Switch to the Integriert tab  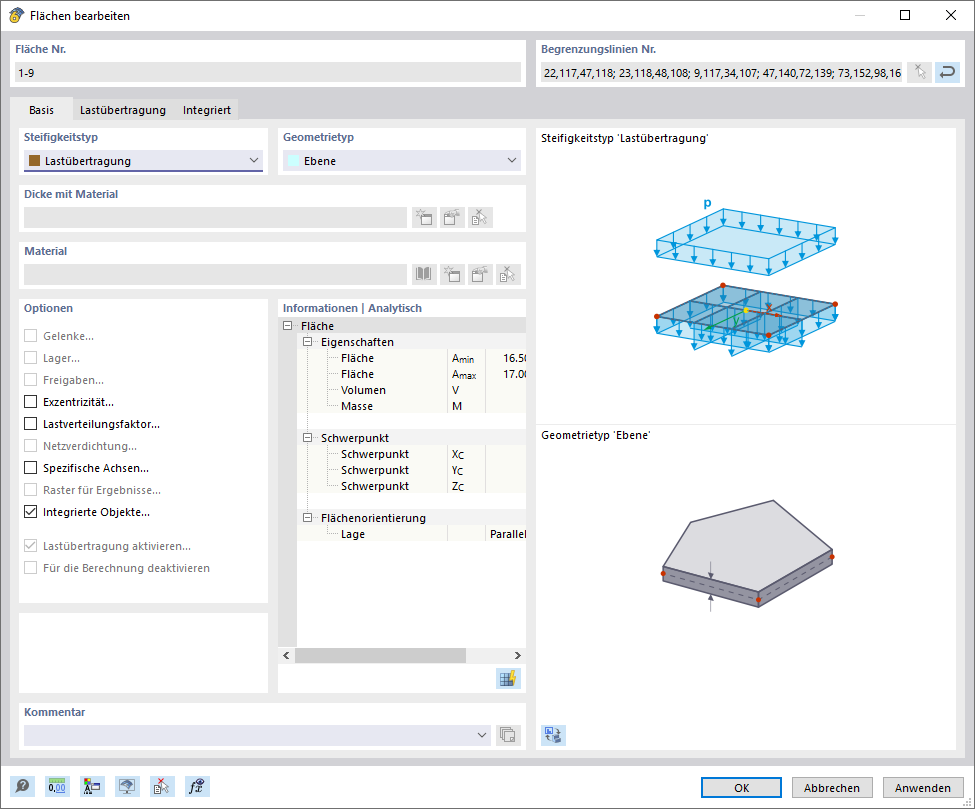coord(206,110)
